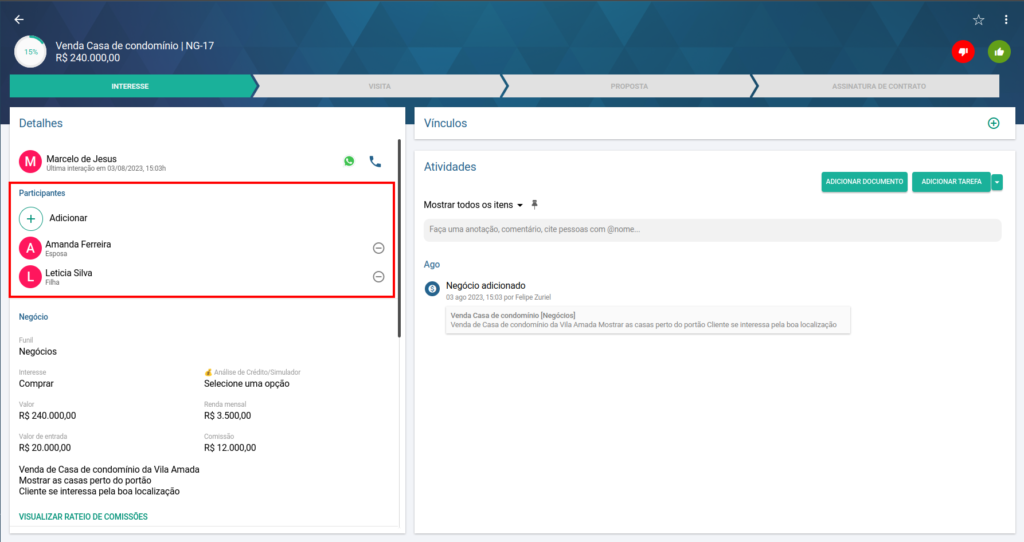Remove participant Amanda Ferreira

[x=378, y=248]
